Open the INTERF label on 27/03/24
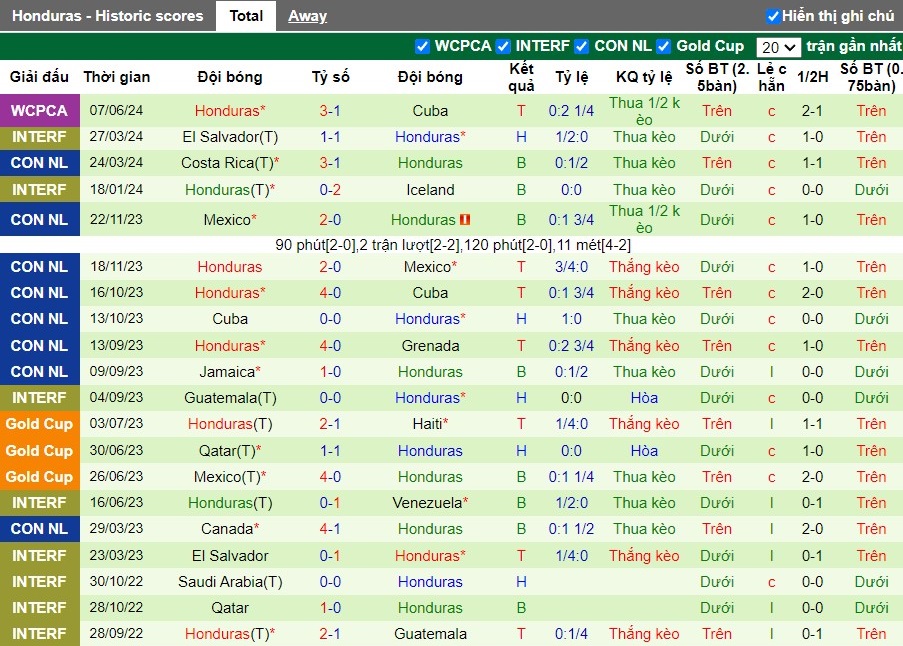Screen dimensions: 903x646 (x=39, y=137)
